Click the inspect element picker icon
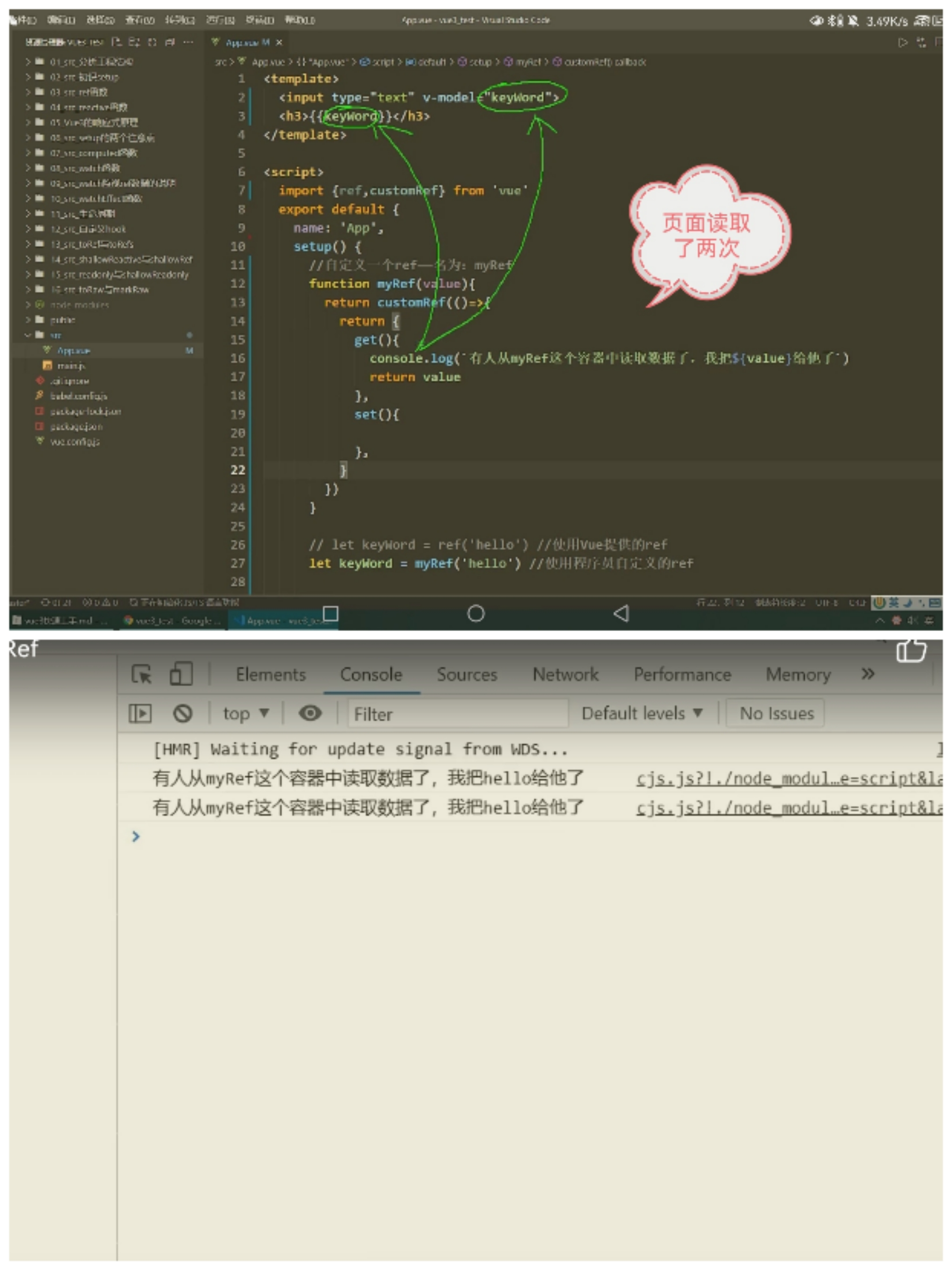This screenshot has height=1270, width=952. coord(141,674)
